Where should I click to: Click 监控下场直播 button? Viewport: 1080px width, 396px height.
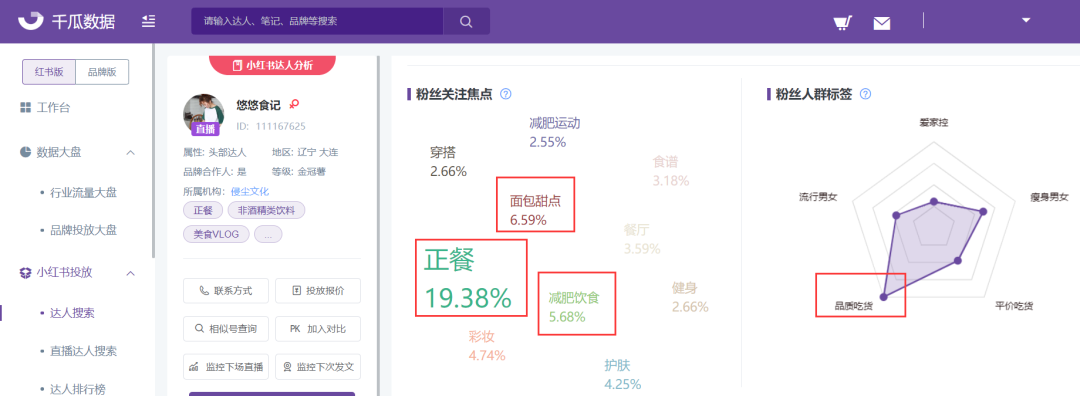(225, 367)
